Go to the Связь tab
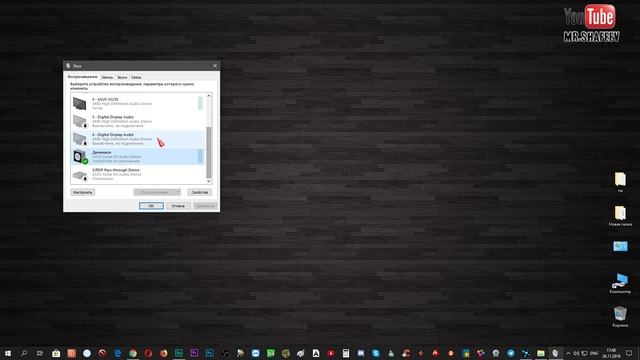The image size is (640, 360). pyautogui.click(x=136, y=77)
